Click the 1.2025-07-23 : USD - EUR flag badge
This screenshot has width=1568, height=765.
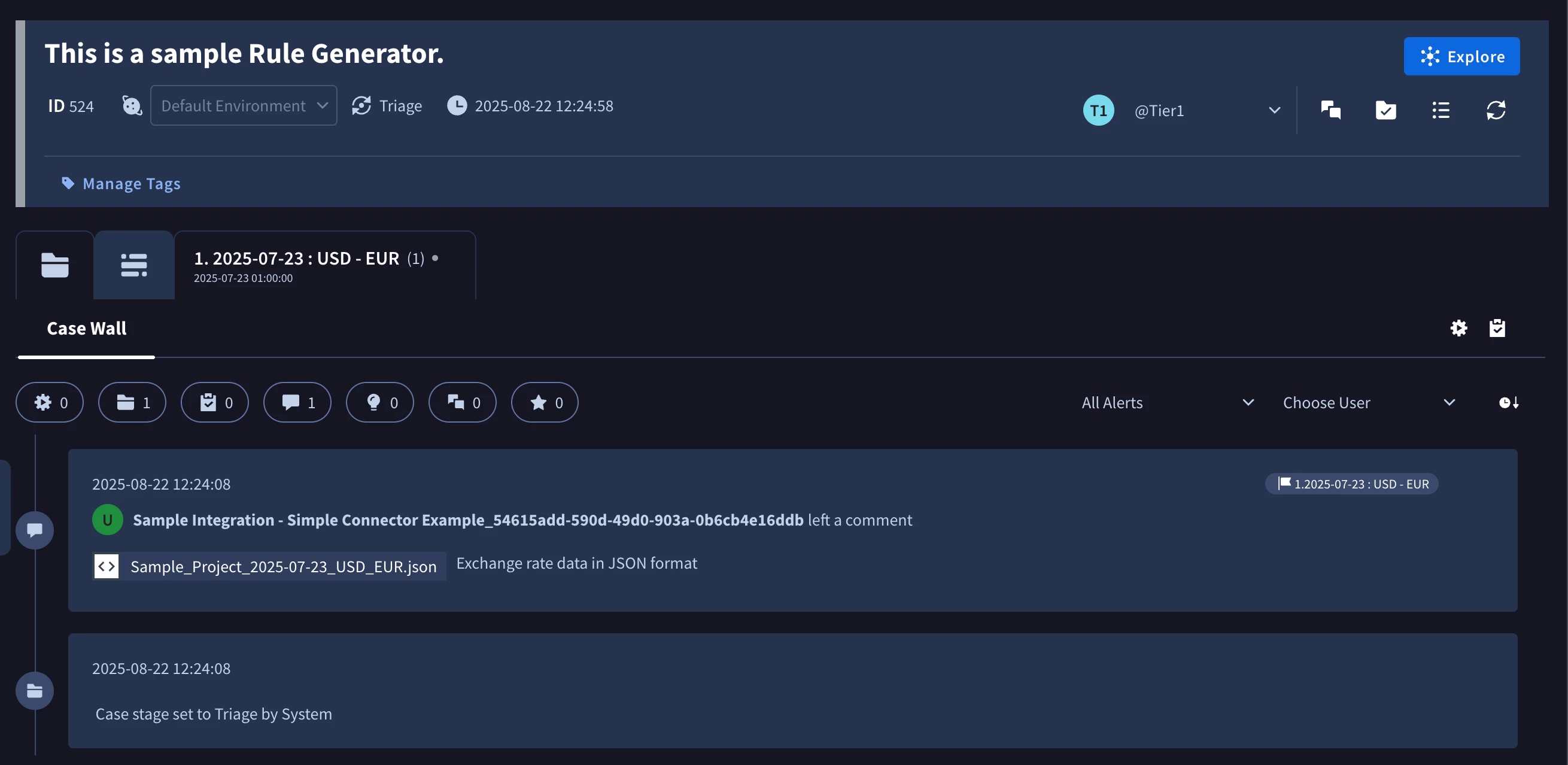[x=1351, y=484]
